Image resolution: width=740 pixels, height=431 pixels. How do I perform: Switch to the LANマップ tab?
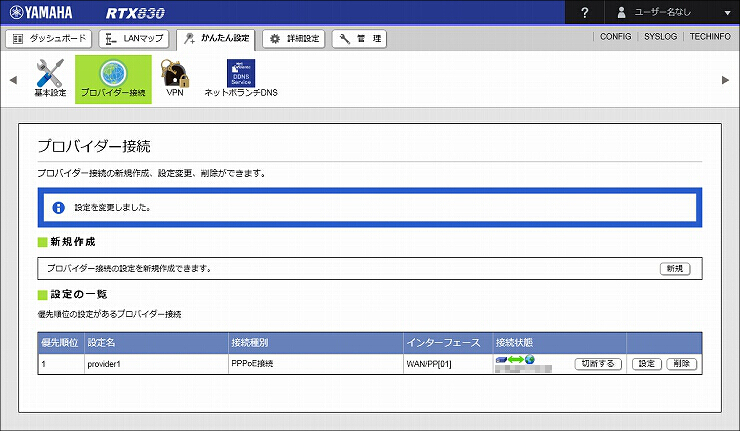coord(134,39)
